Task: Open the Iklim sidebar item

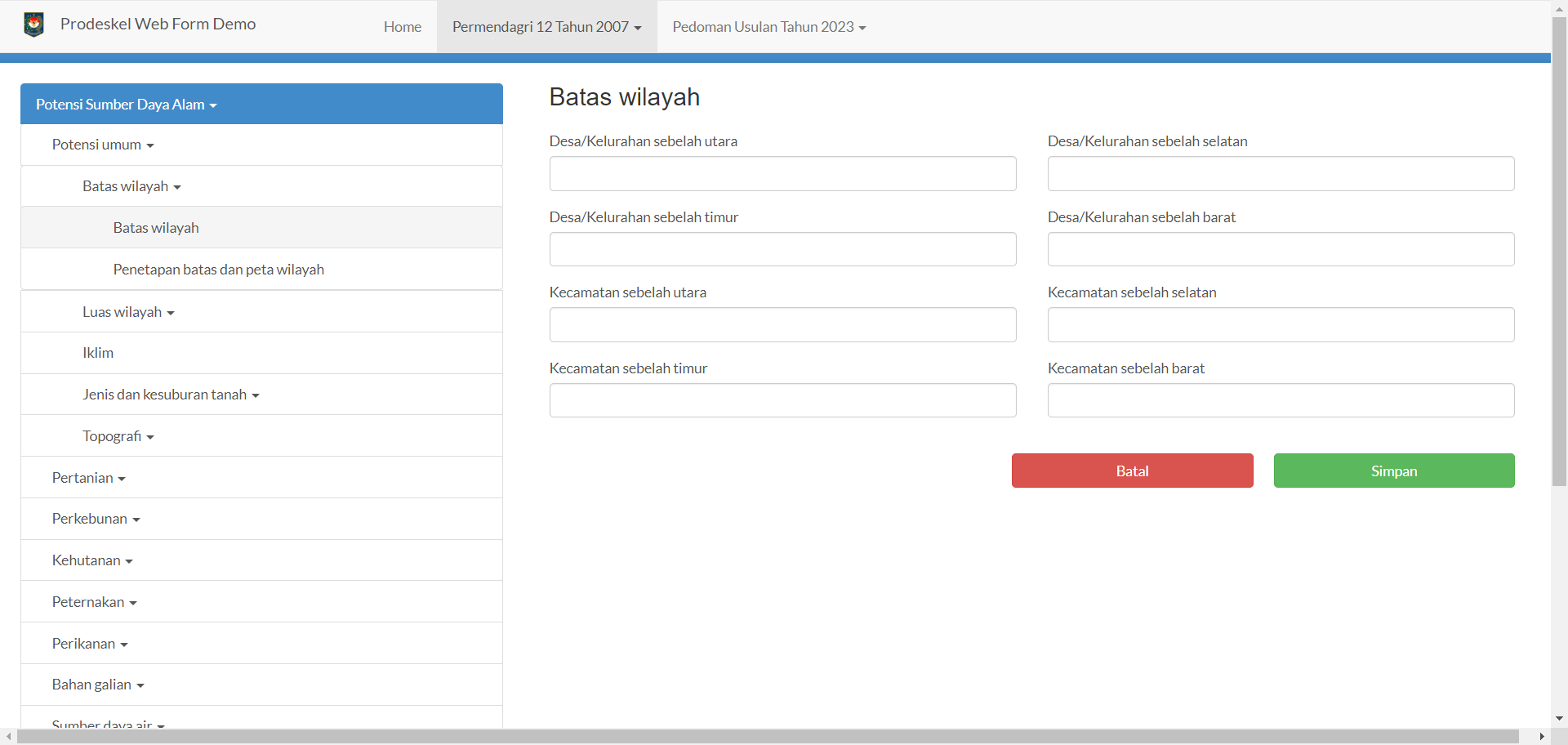Action: point(261,353)
